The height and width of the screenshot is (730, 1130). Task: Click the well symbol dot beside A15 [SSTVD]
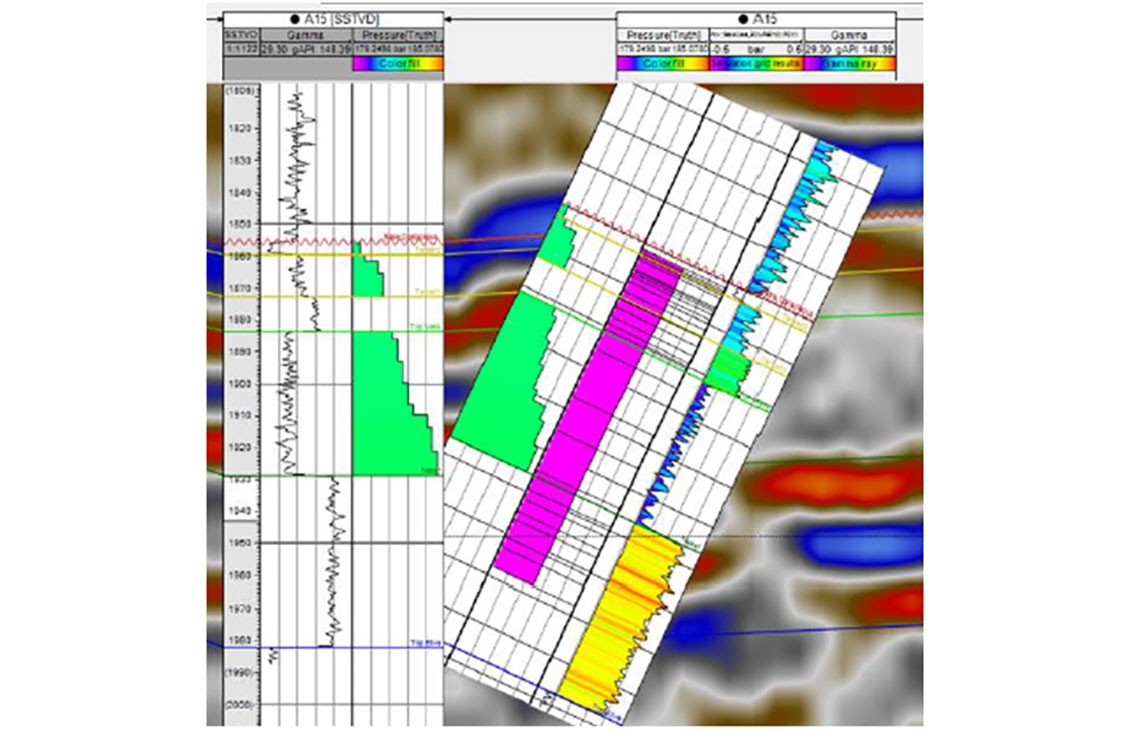pyautogui.click(x=295, y=19)
